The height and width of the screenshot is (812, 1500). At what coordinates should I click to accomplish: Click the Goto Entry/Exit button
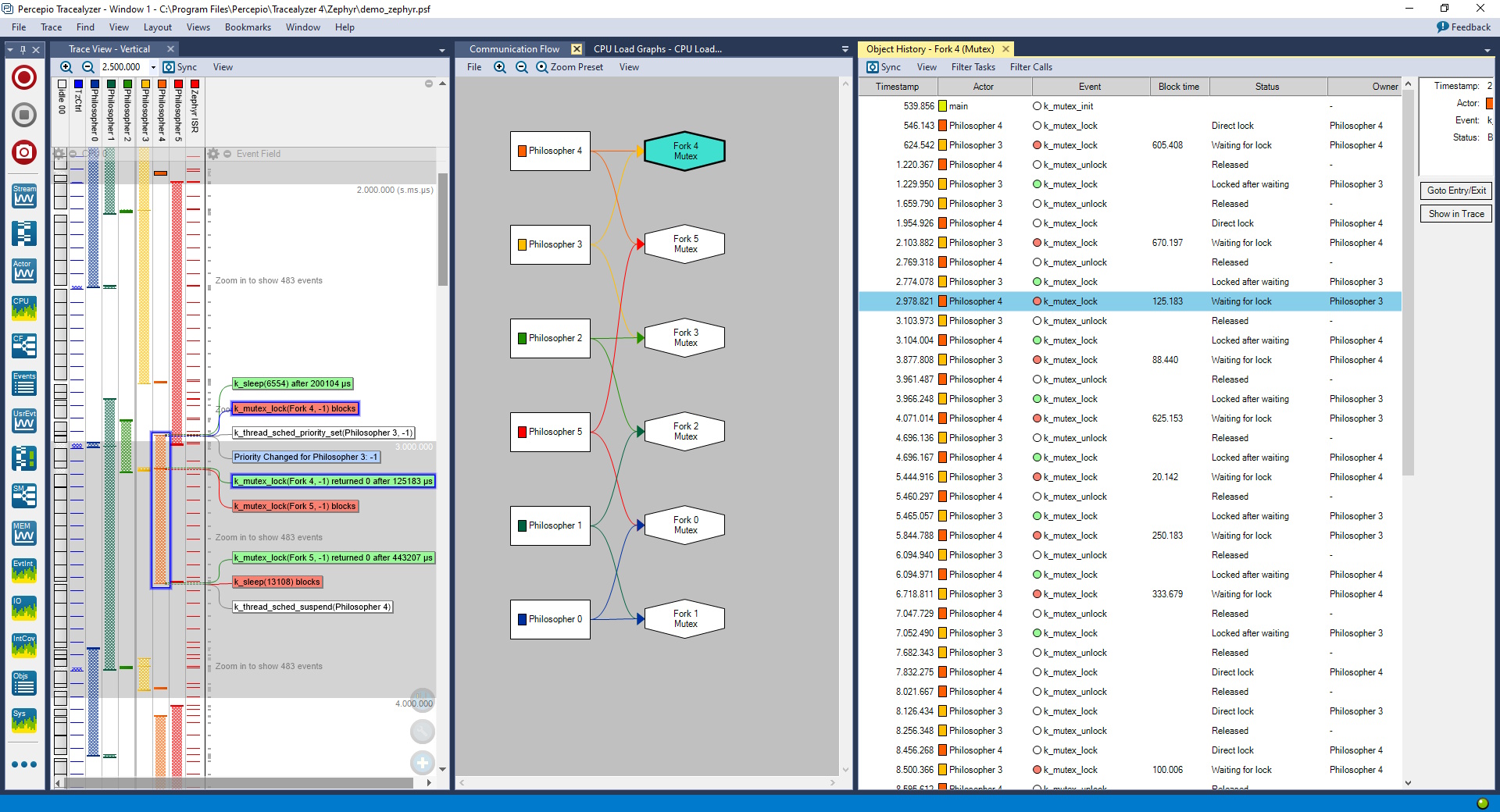[x=1455, y=191]
